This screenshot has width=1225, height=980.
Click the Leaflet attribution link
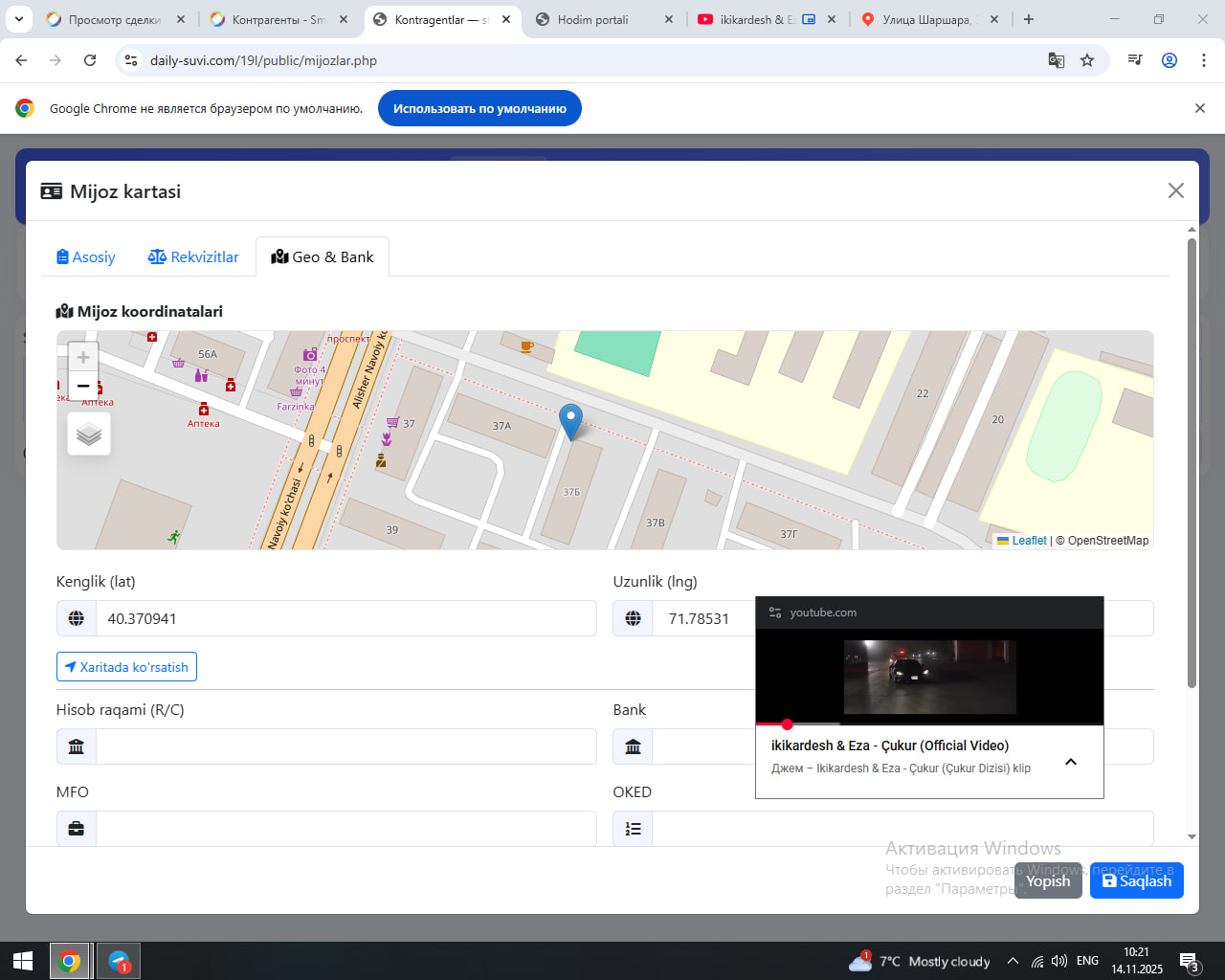1029,541
